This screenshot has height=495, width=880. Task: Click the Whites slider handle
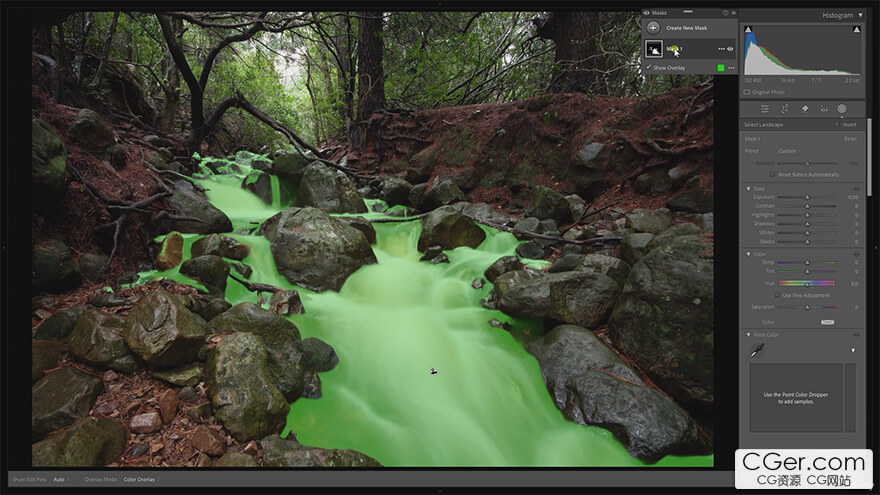807,233
